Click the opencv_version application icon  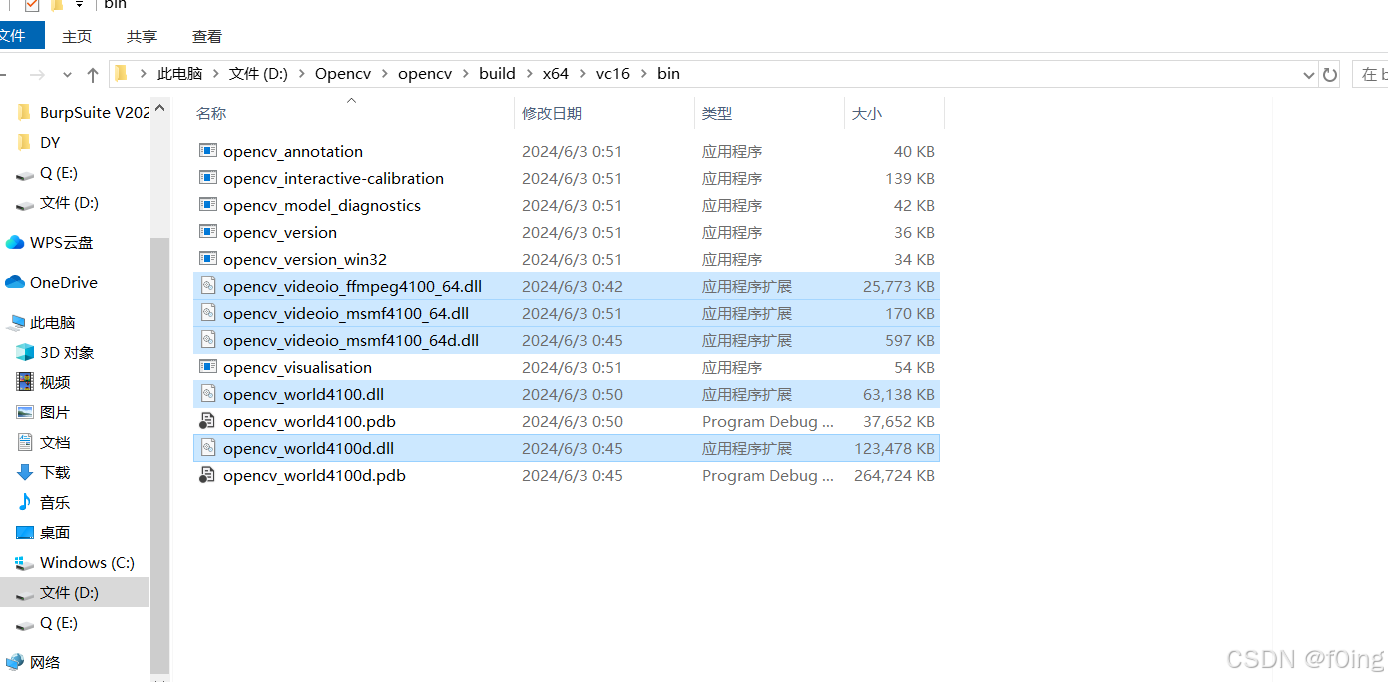tap(208, 232)
